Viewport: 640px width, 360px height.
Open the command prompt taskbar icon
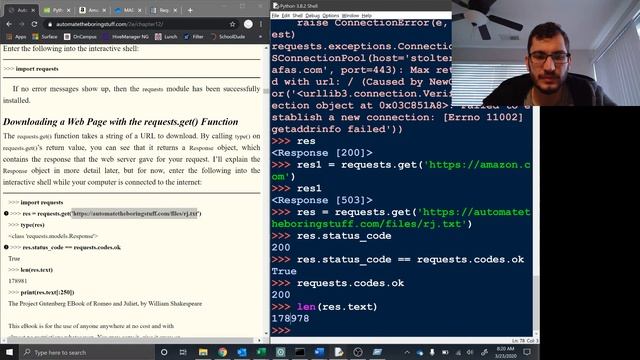(x=300, y=352)
